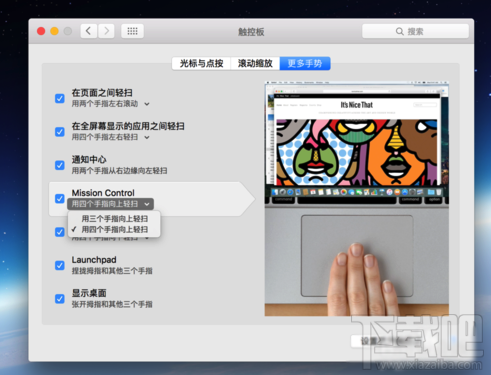
Task: Show all preferences via the grid icon
Action: (132, 31)
